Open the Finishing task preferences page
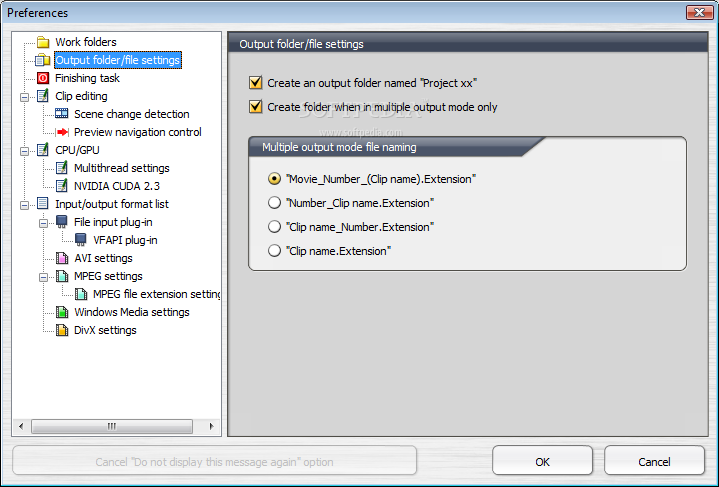This screenshot has width=719, height=487. [87, 78]
